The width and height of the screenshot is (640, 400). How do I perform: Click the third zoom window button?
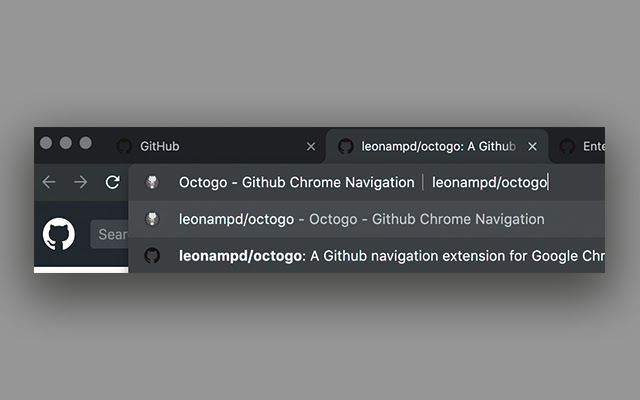tap(85, 143)
